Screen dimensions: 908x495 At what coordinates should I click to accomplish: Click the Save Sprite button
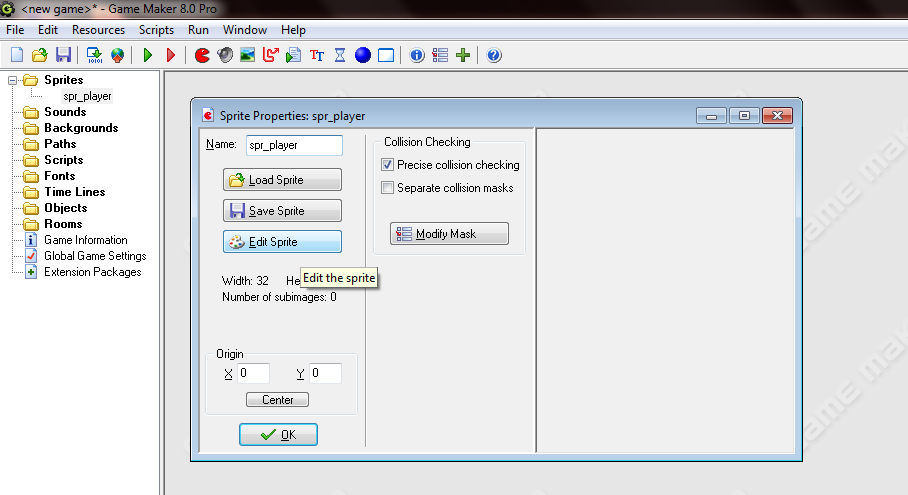(x=282, y=211)
